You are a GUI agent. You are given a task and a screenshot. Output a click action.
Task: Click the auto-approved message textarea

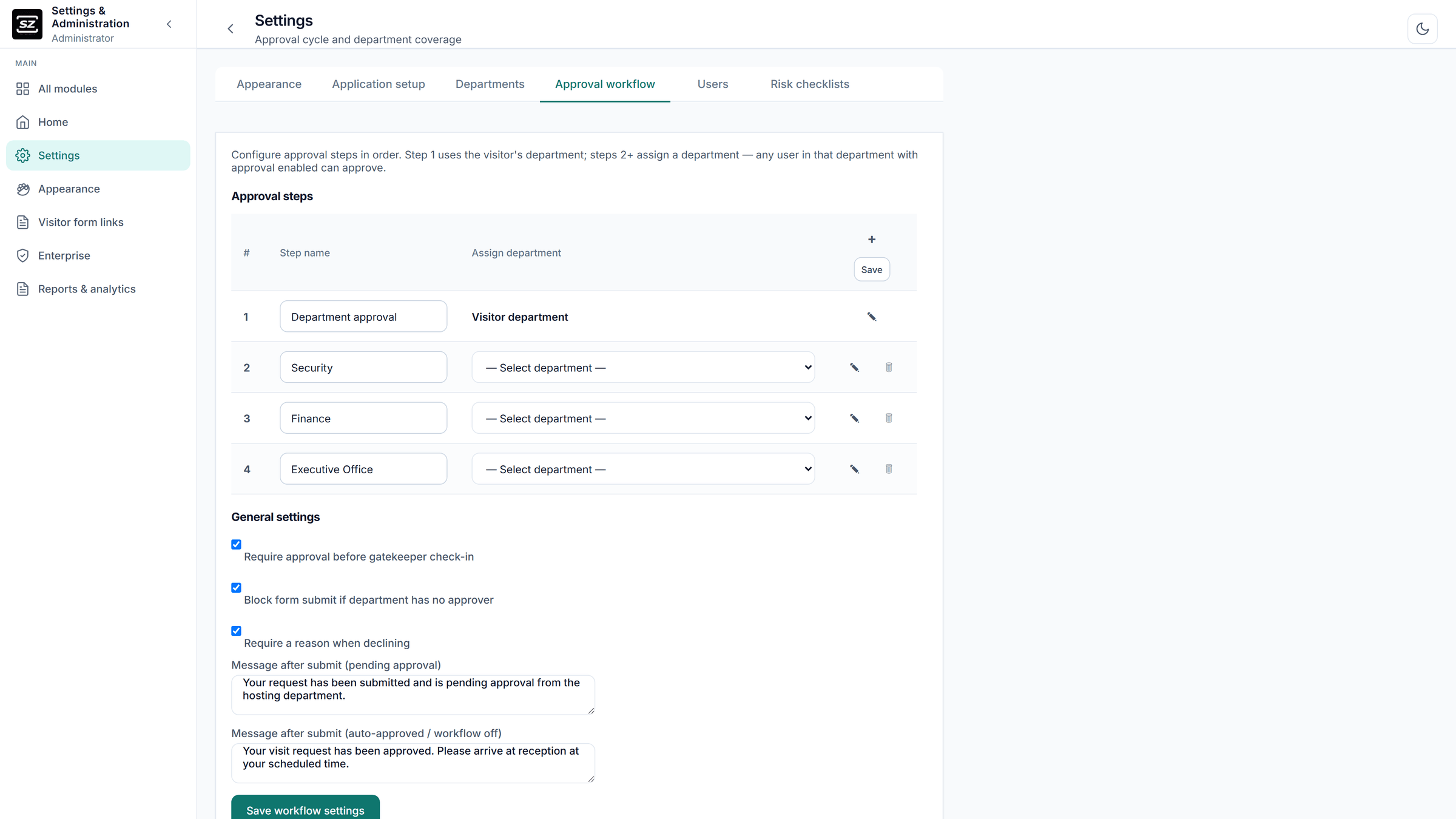(413, 763)
